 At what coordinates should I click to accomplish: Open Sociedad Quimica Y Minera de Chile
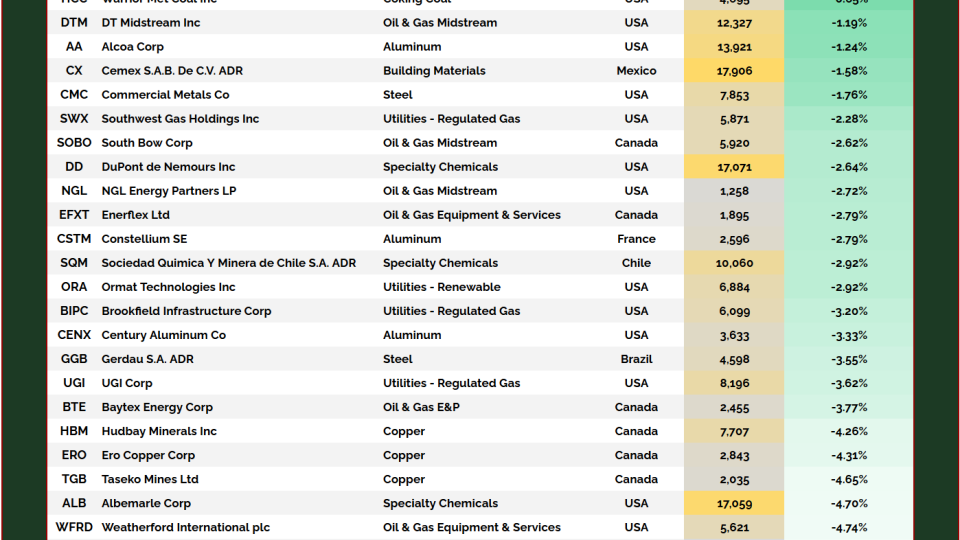[228, 263]
